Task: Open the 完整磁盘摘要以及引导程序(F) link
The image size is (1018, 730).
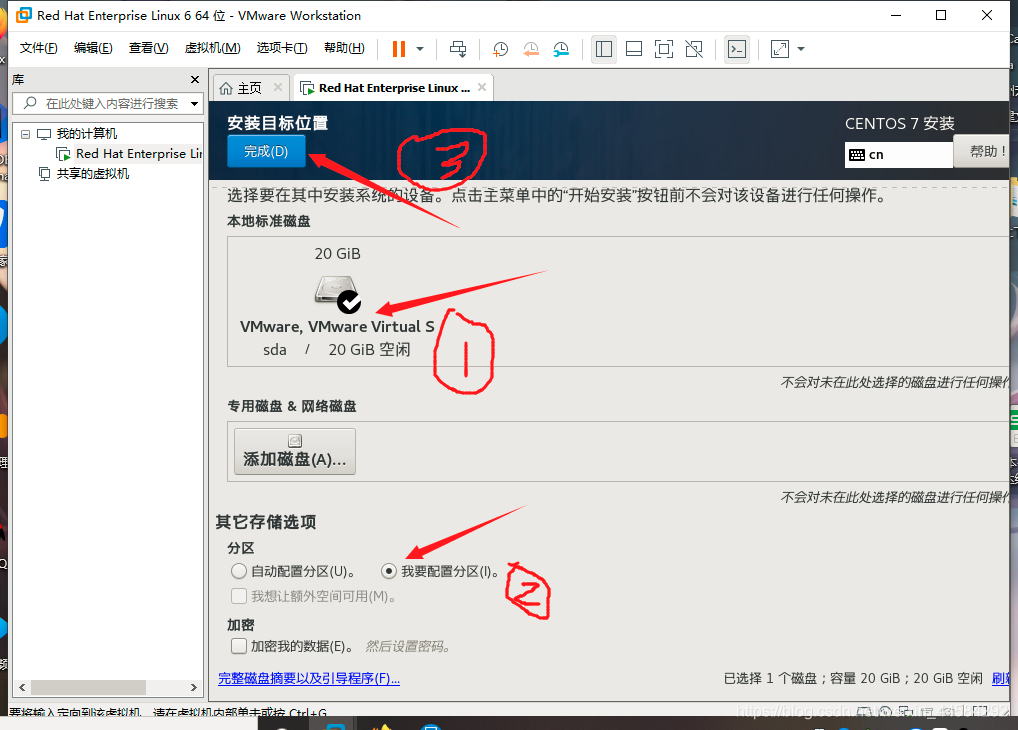Action: (x=309, y=679)
